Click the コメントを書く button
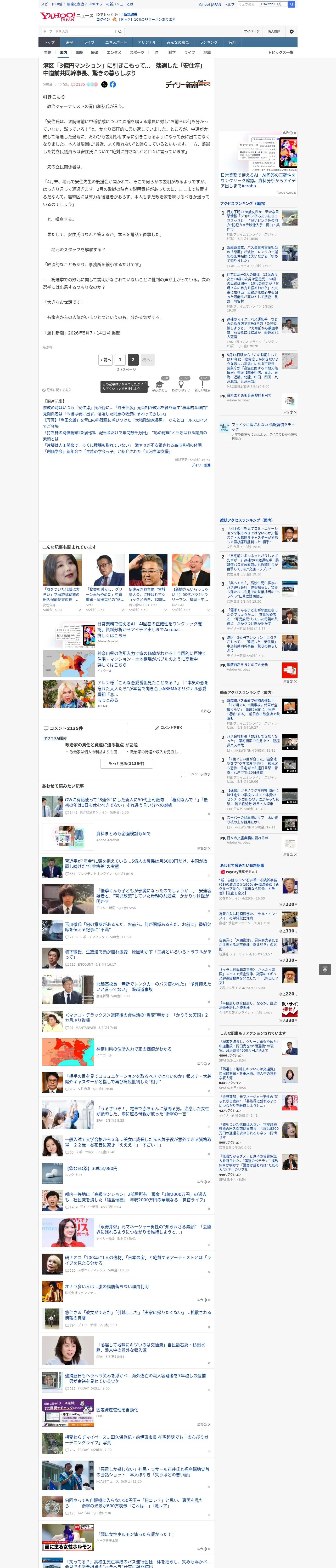The height and width of the screenshot is (1568, 336). click(x=168, y=728)
